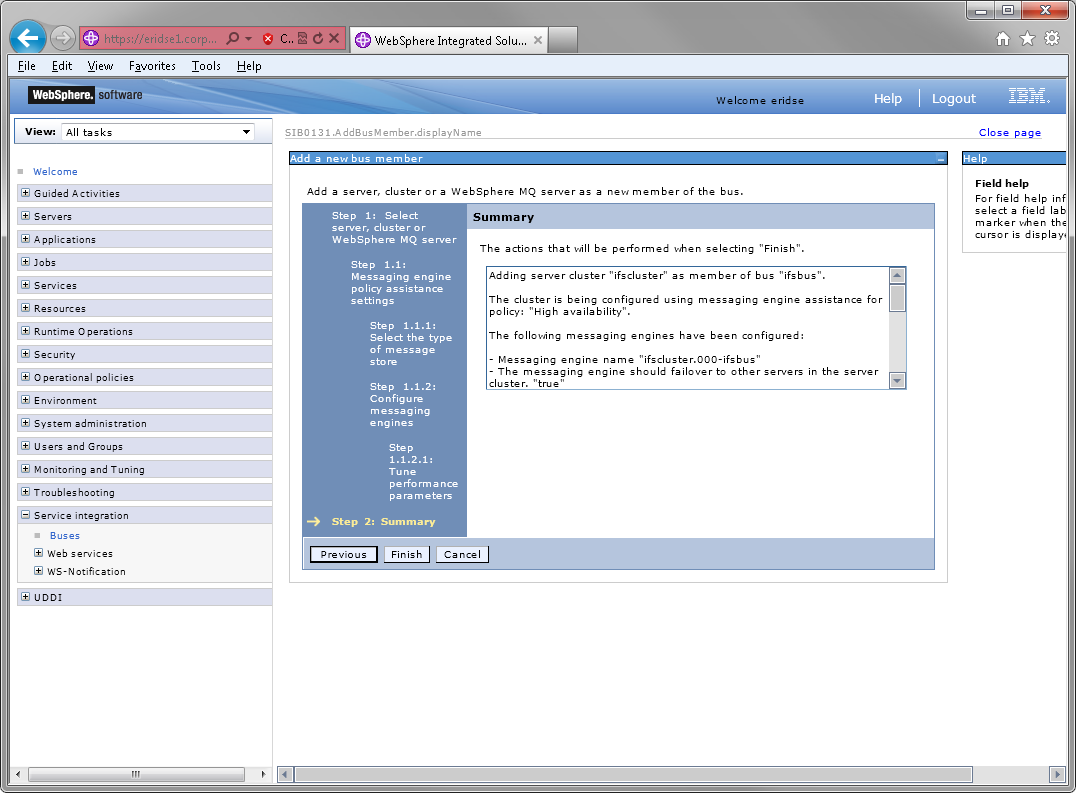Image resolution: width=1076 pixels, height=793 pixels.
Task: Open the Favorites menu
Action: (x=152, y=66)
